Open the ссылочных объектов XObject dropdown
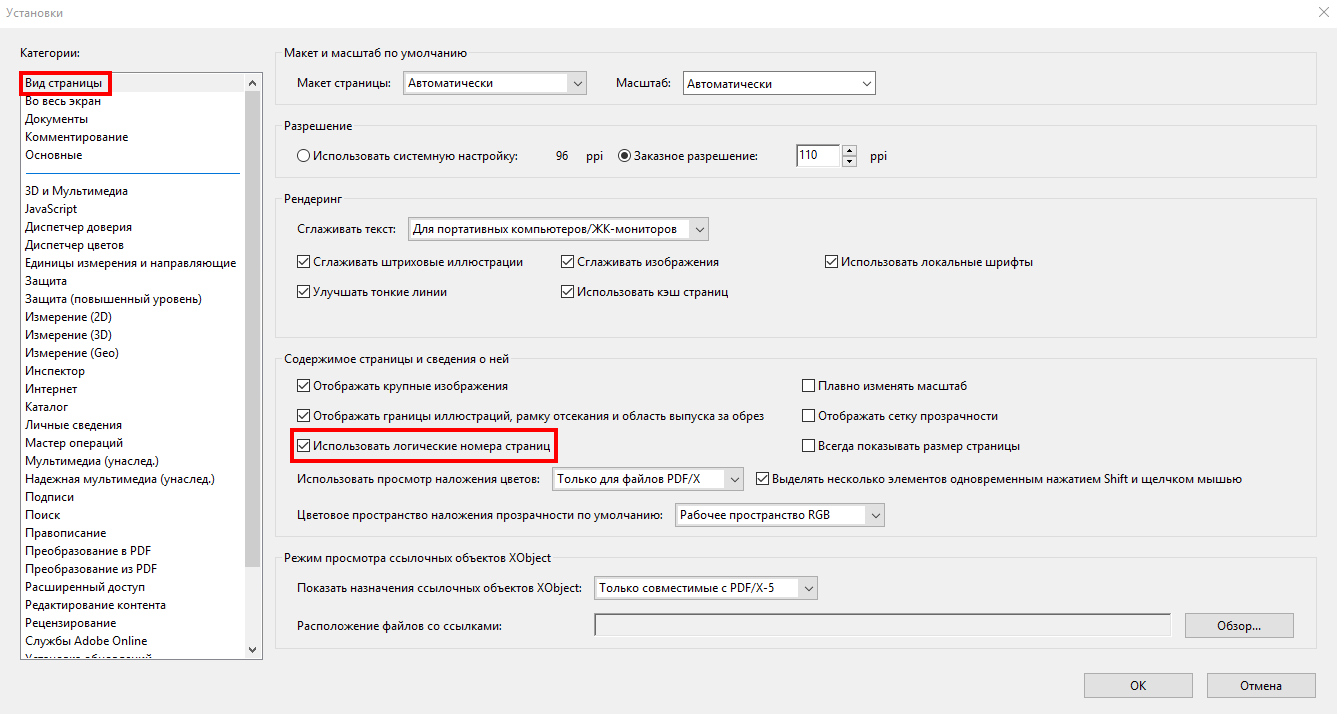 coord(706,588)
